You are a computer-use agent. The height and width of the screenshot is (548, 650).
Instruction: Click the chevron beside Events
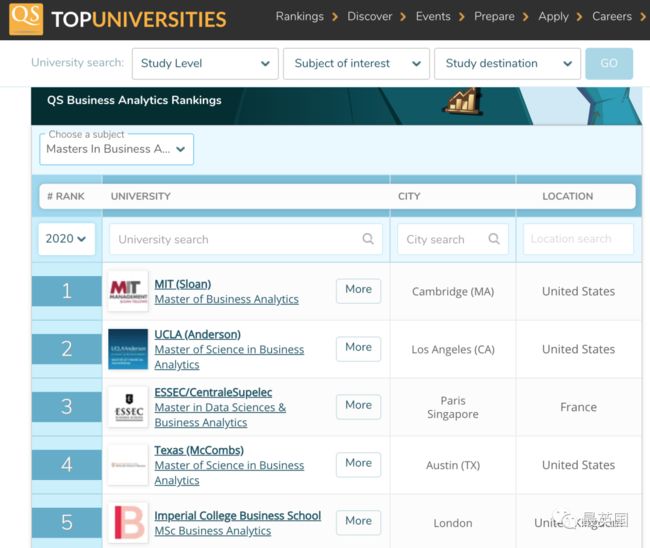pyautogui.click(x=461, y=17)
